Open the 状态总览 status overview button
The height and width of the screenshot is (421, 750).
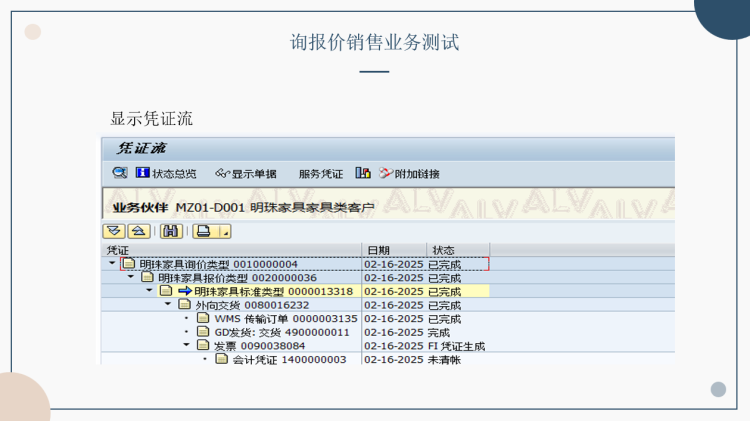coord(166,174)
